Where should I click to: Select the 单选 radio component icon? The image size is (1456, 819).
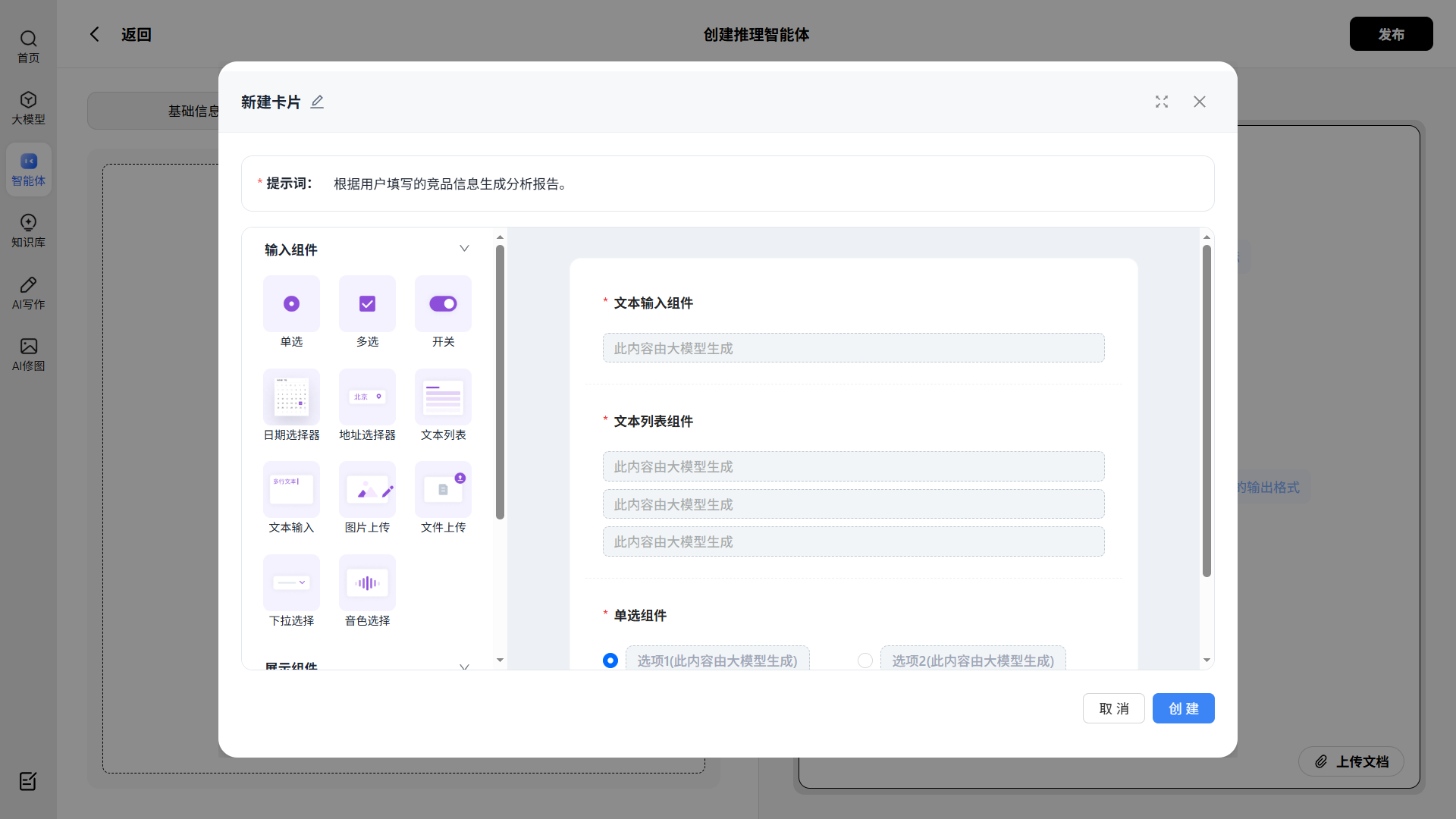click(291, 303)
